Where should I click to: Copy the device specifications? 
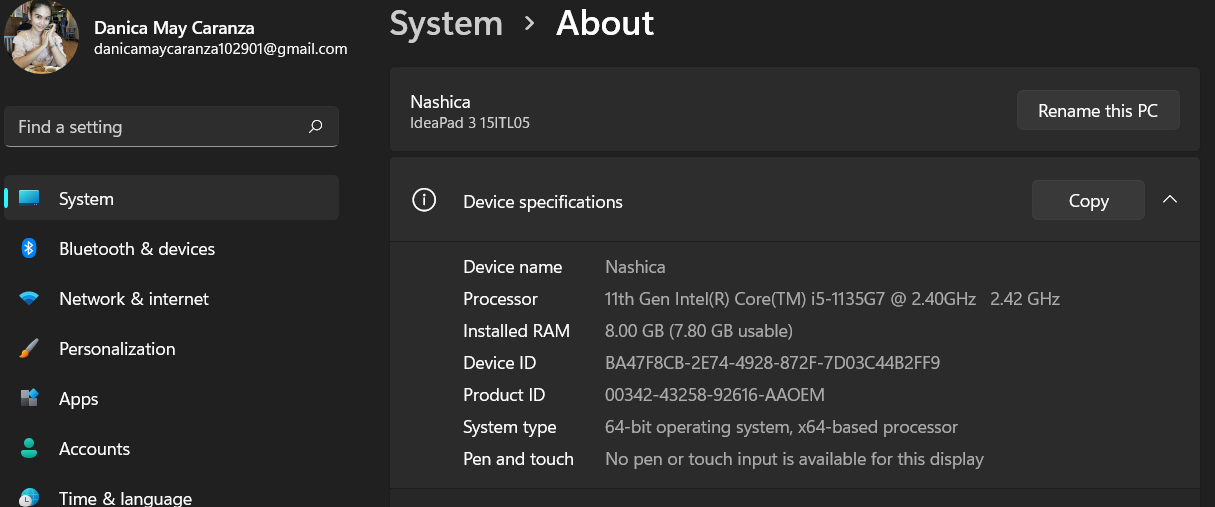1088,201
